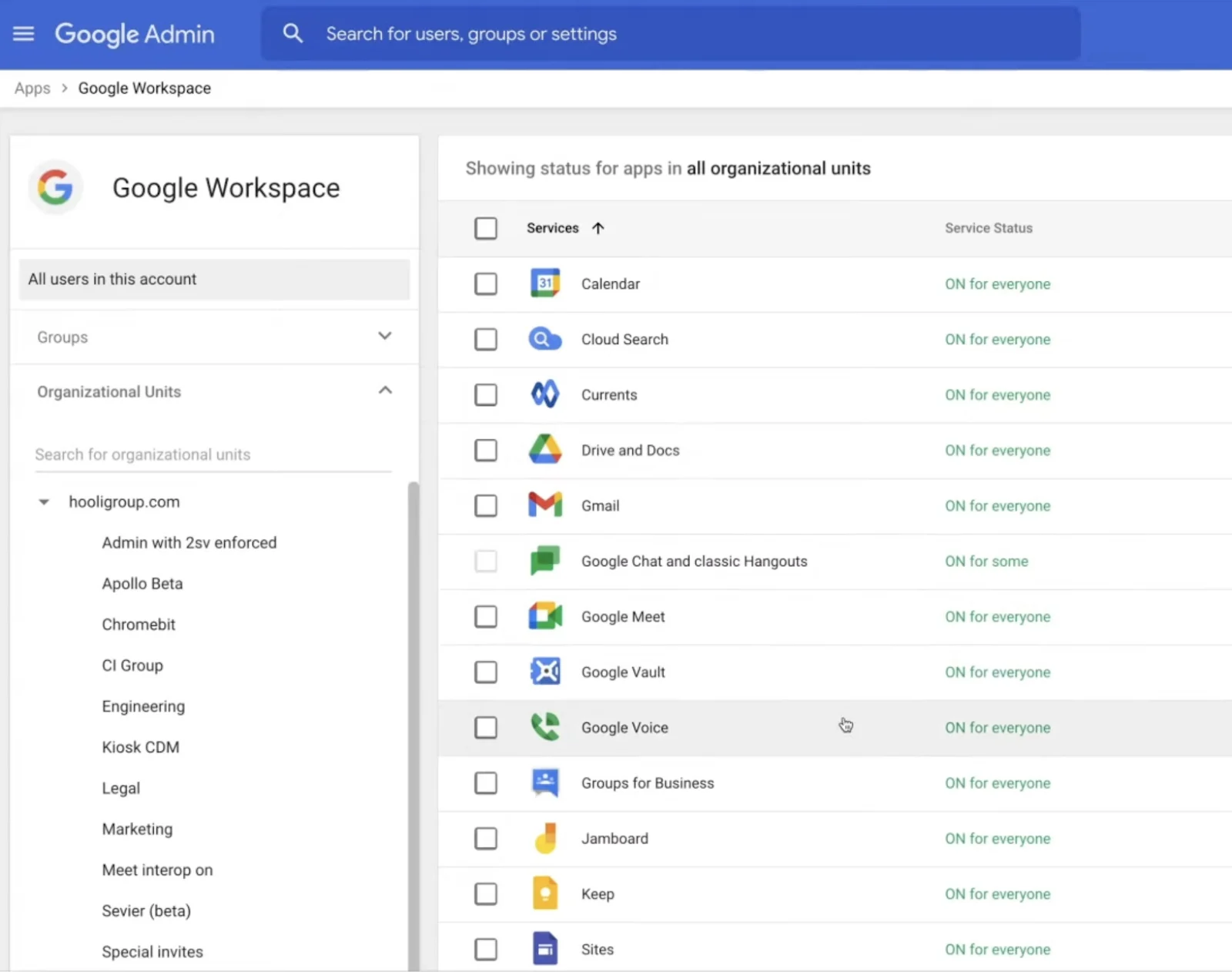Expand the Groups section chevron
Image resolution: width=1232 pixels, height=972 pixels.
pos(385,336)
